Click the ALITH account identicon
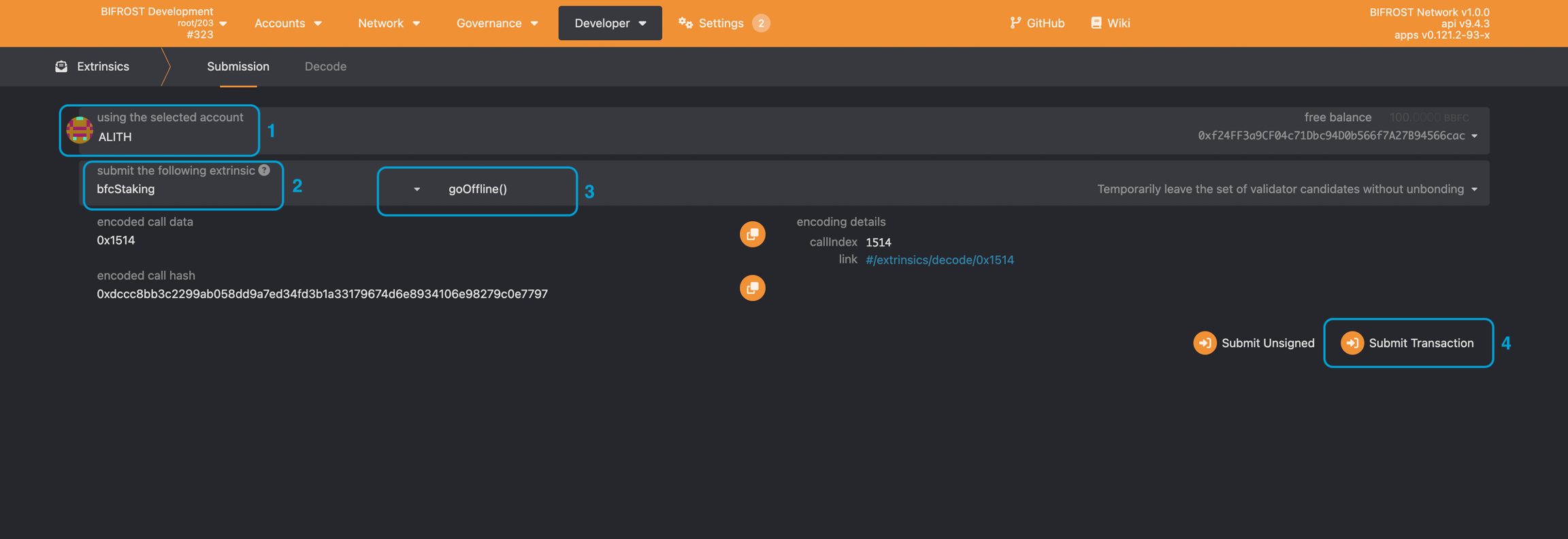Screen dimensions: 1568x539 [x=80, y=129]
